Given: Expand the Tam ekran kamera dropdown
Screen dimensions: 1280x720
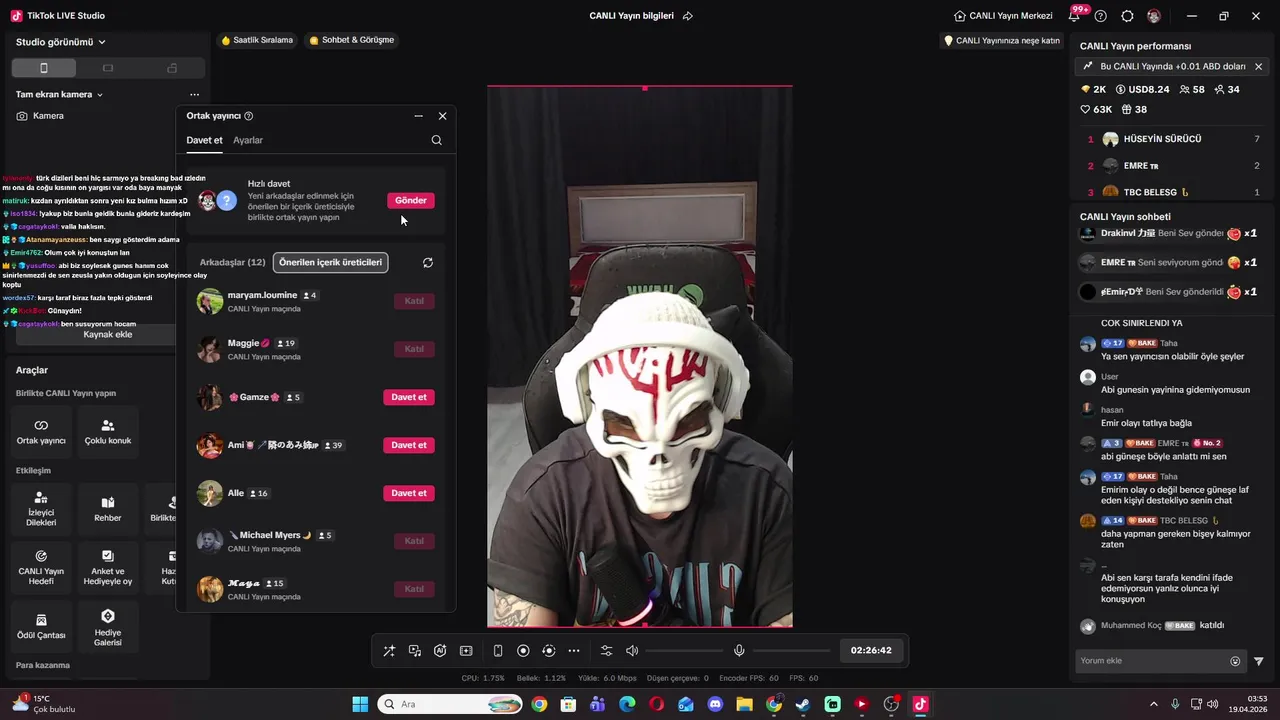Looking at the screenshot, I should coord(59,94).
